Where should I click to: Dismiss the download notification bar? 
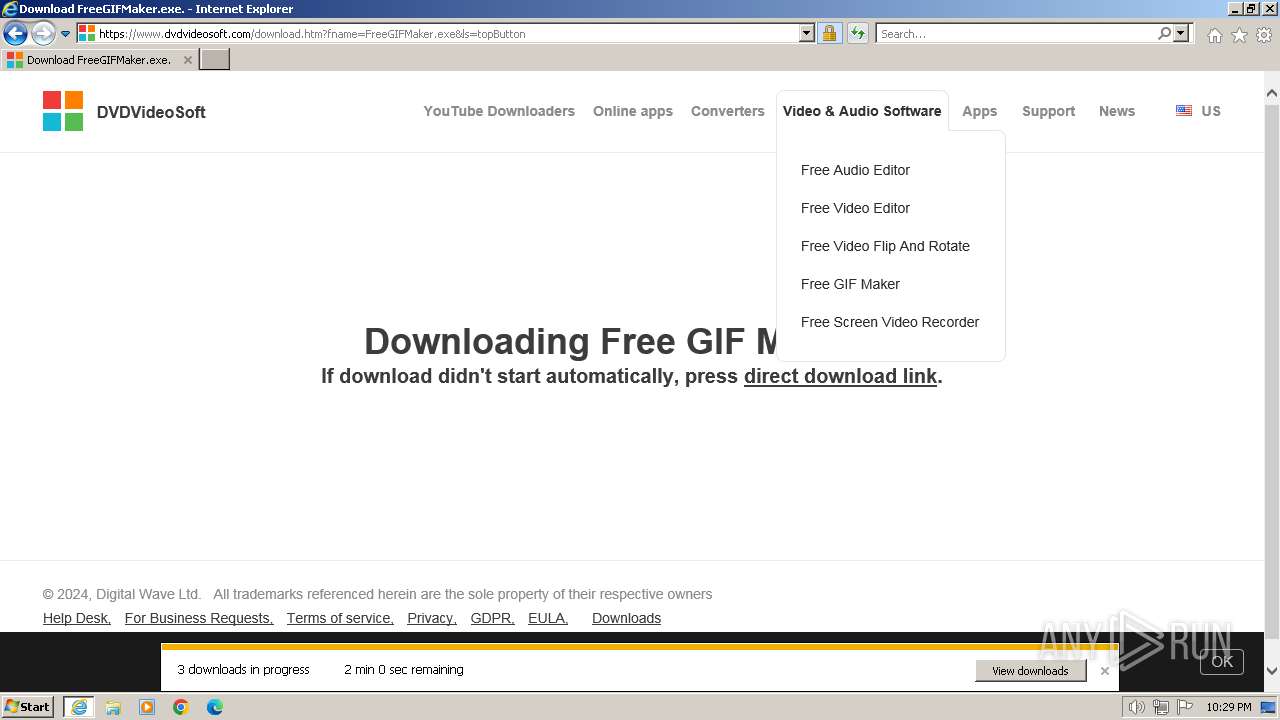[1104, 671]
